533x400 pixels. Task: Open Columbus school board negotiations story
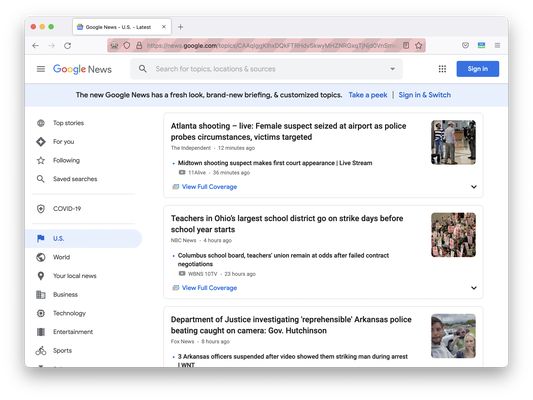pos(283,260)
